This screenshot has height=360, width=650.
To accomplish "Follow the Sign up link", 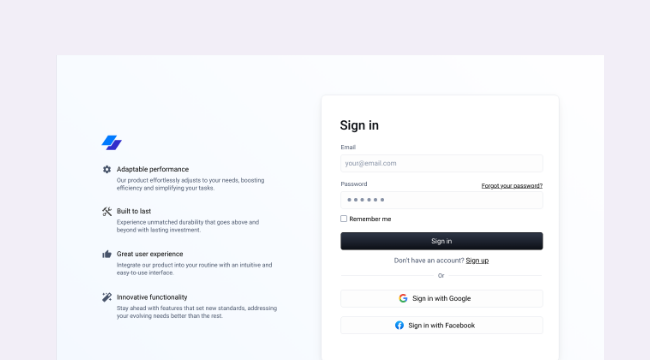I will 477,260.
